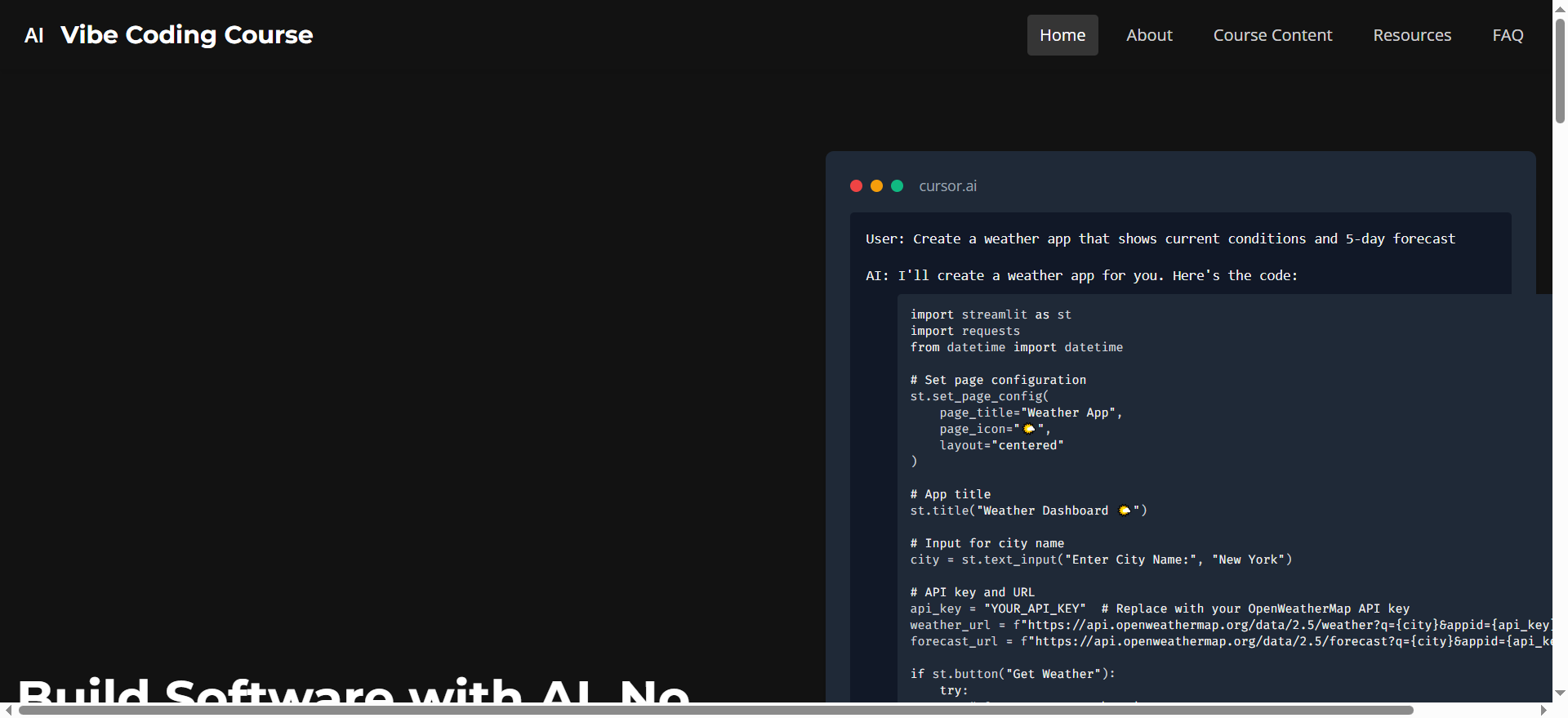Click the 'Build Software with AI' heading
This screenshot has height=718, width=1568.
click(353, 690)
